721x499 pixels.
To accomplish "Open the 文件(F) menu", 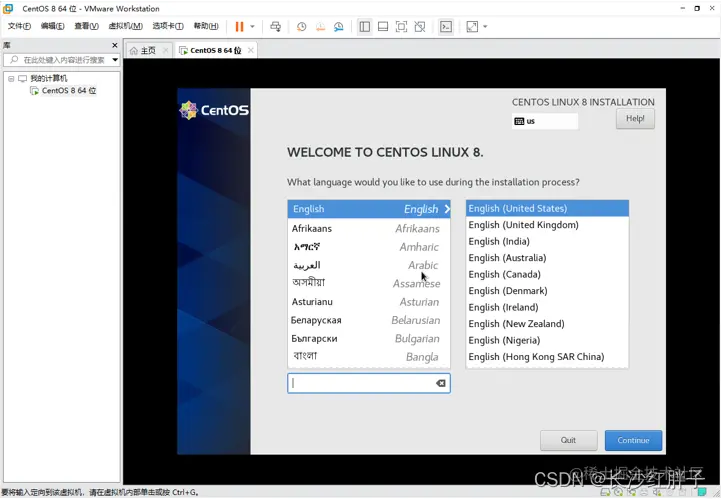I will point(19,26).
